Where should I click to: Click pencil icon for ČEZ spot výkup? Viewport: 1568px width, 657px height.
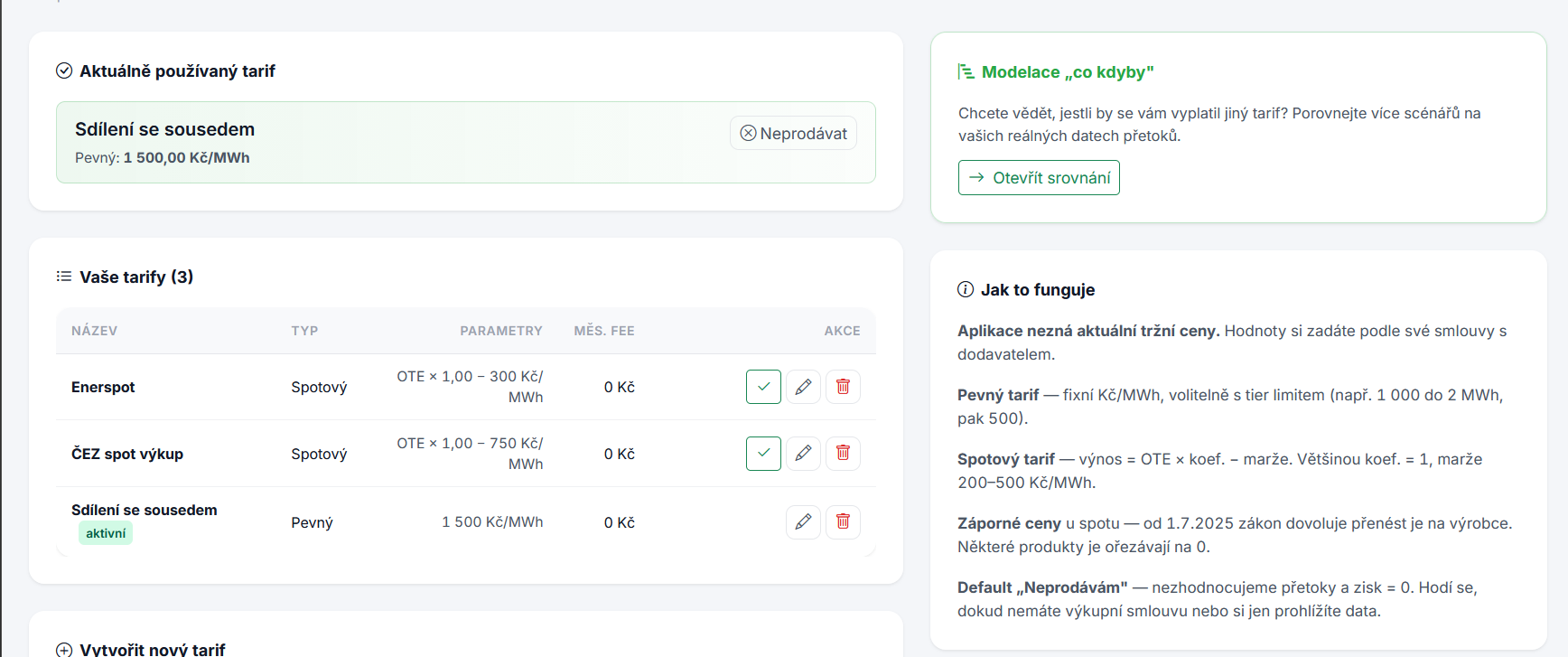pyautogui.click(x=803, y=454)
